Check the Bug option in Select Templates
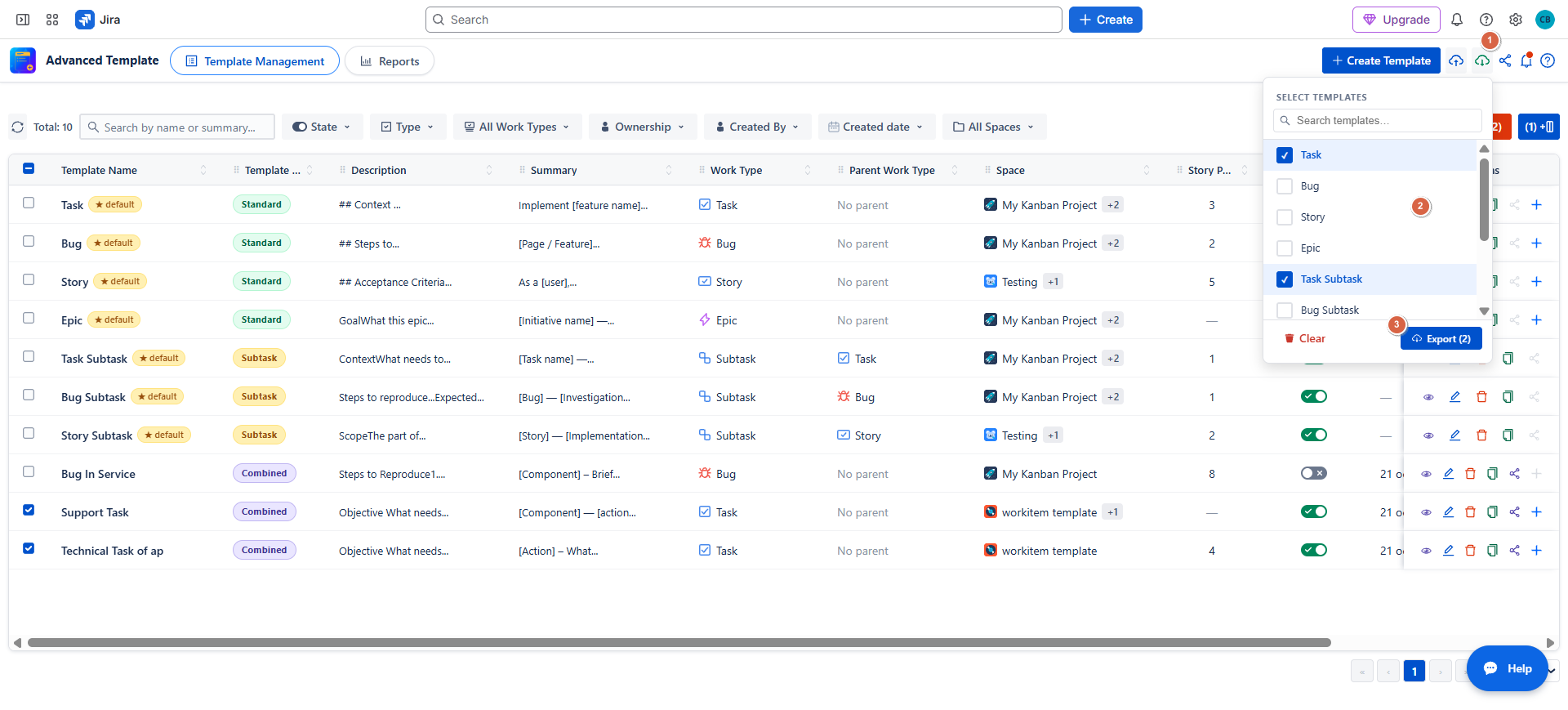The width and height of the screenshot is (1568, 710). coord(1285,186)
